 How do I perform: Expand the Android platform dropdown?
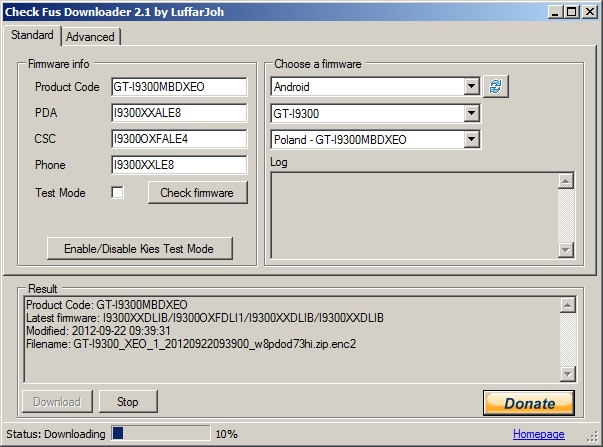471,86
